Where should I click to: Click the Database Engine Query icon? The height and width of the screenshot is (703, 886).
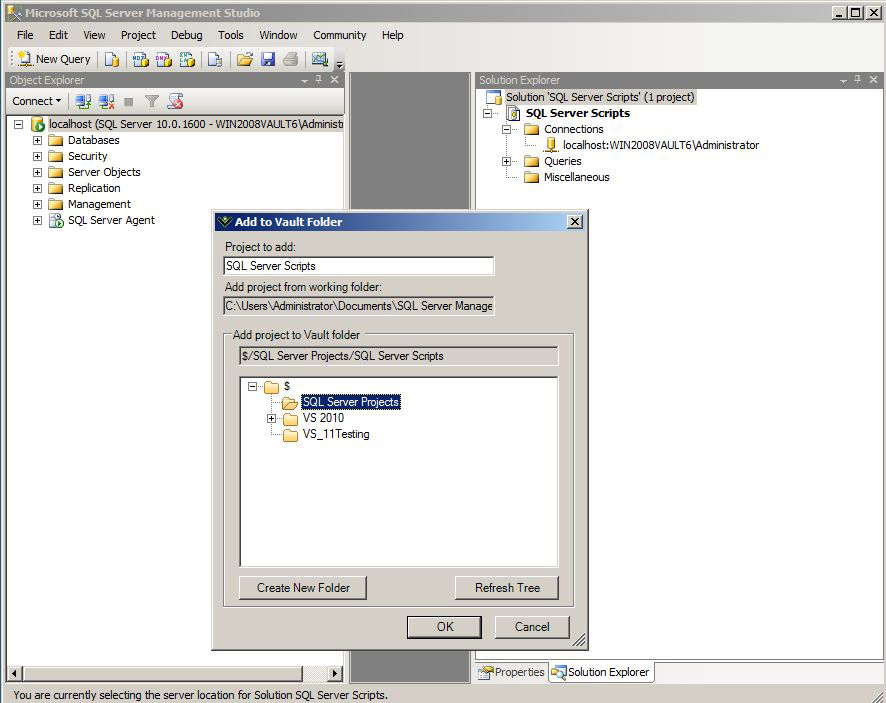click(x=112, y=59)
